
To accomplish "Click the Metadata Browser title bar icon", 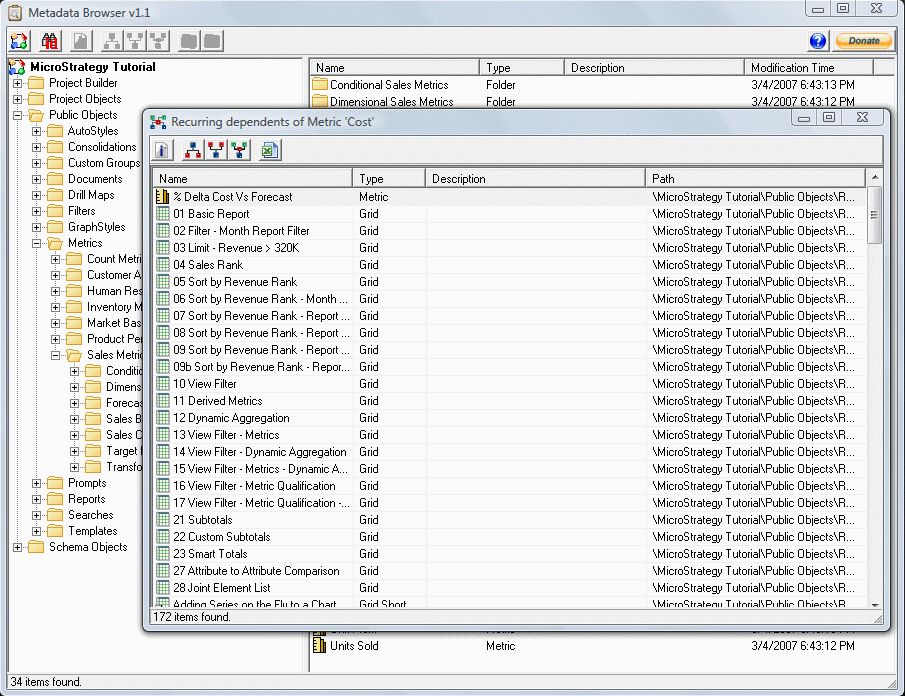I will coord(15,12).
